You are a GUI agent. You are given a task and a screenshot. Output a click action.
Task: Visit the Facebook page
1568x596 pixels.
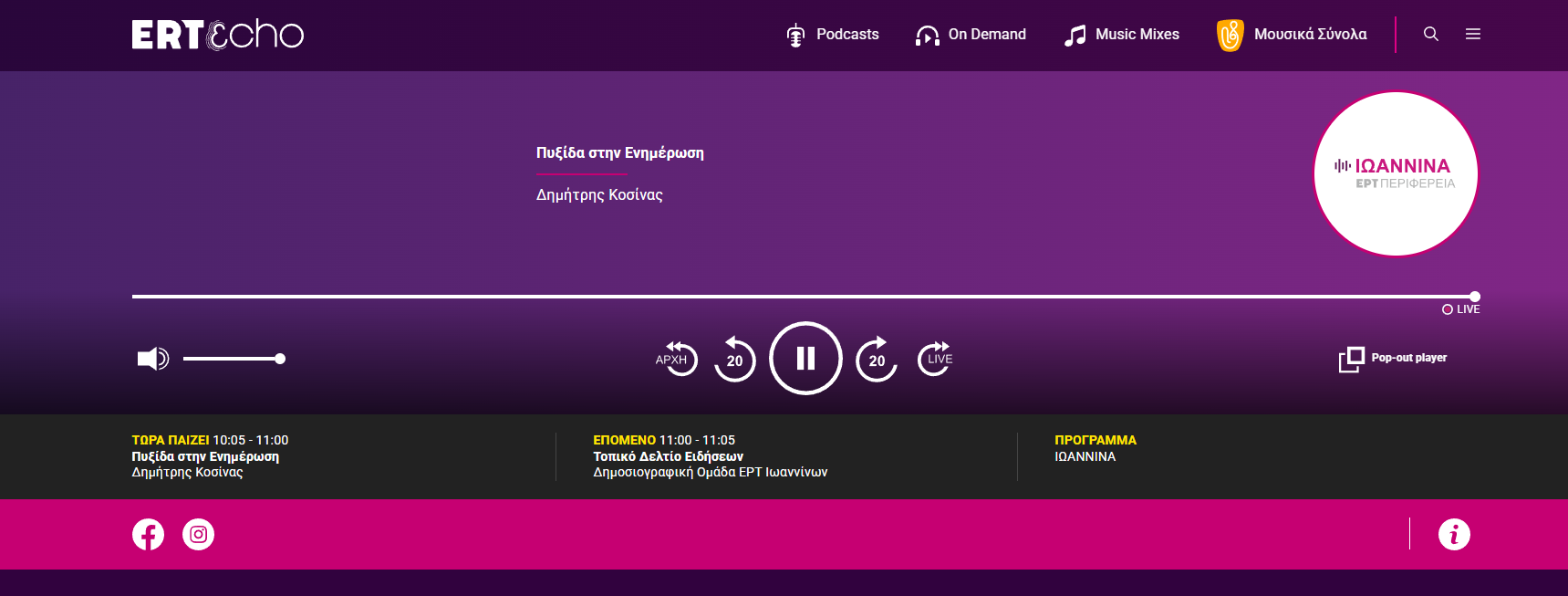tap(148, 534)
